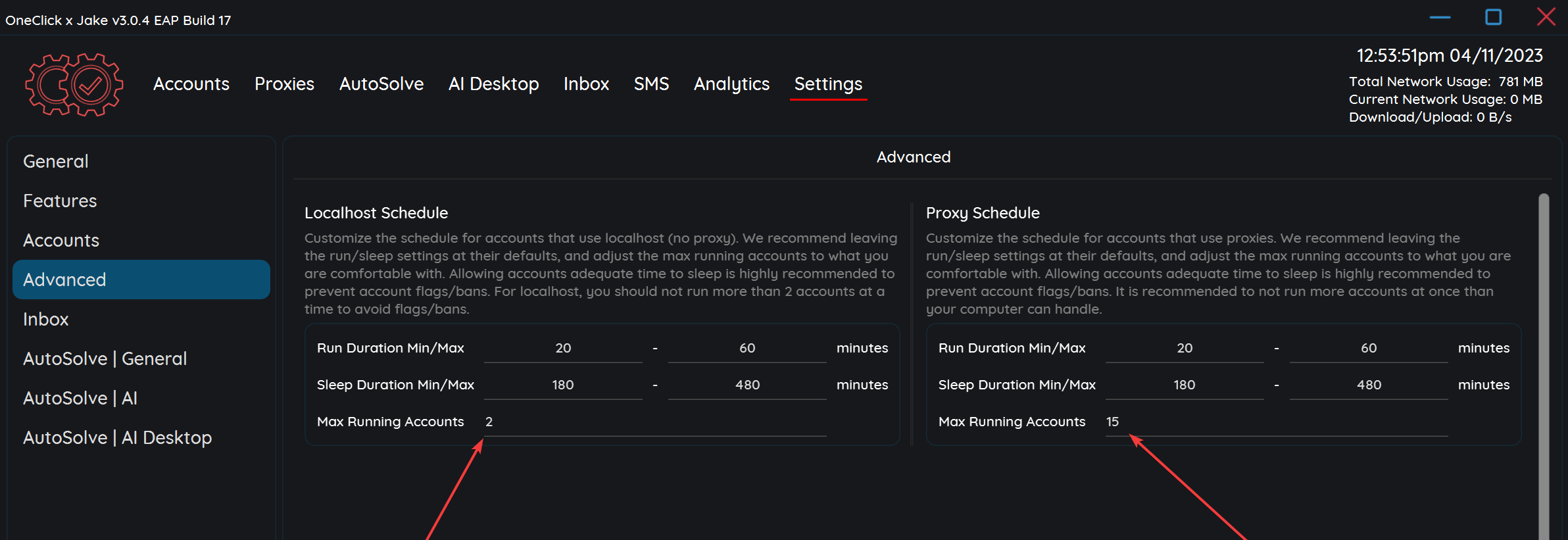The width and height of the screenshot is (1568, 540).
Task: View the Analytics tab
Action: coord(731,84)
